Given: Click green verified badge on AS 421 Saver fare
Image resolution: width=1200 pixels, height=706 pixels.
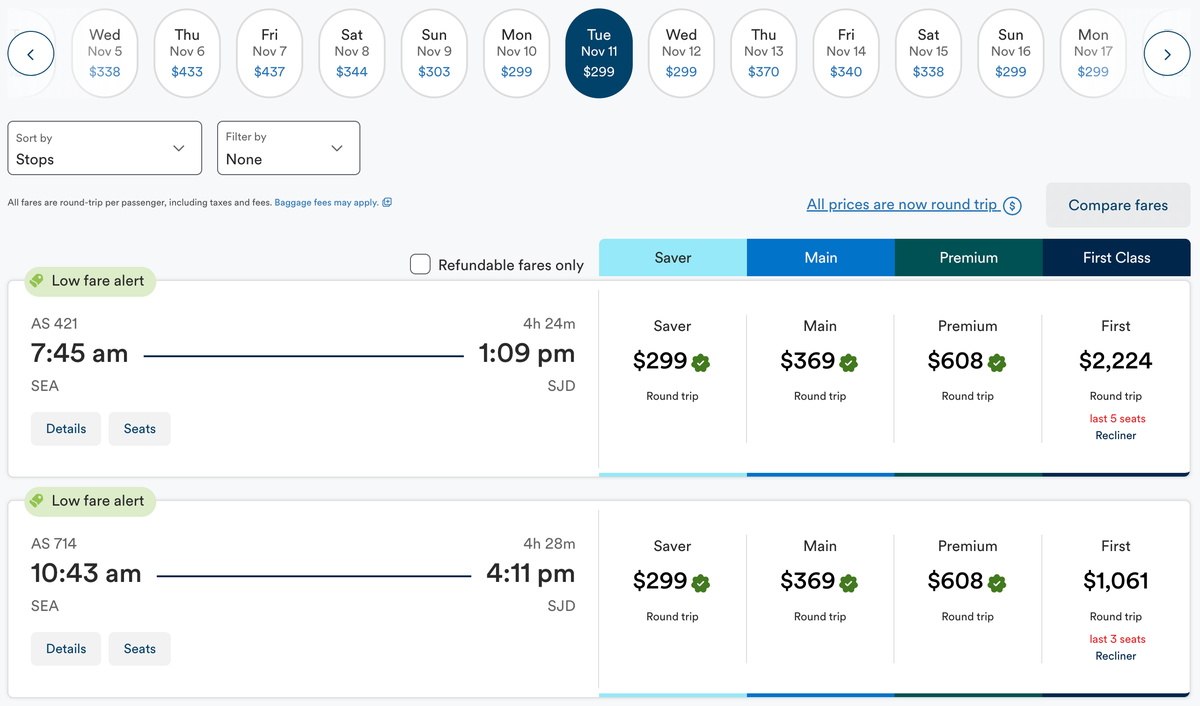Looking at the screenshot, I should [x=700, y=362].
